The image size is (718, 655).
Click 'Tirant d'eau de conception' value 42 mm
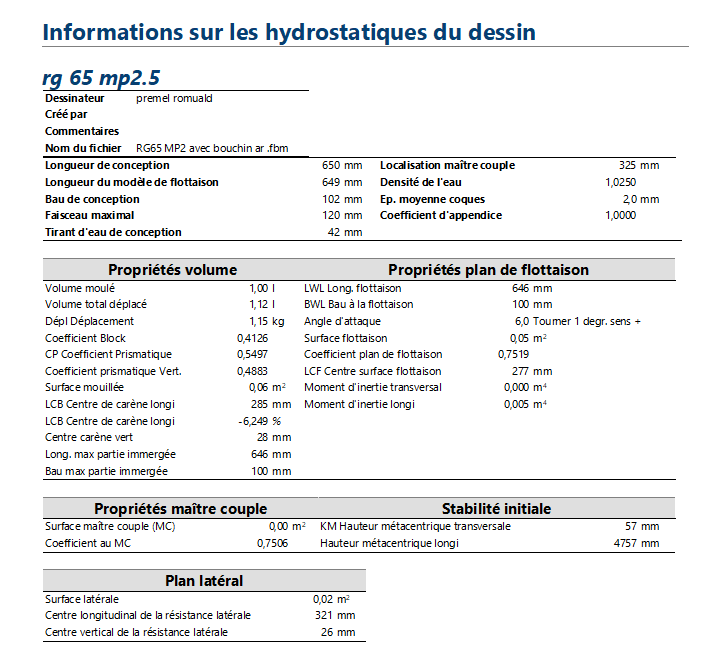345,232
